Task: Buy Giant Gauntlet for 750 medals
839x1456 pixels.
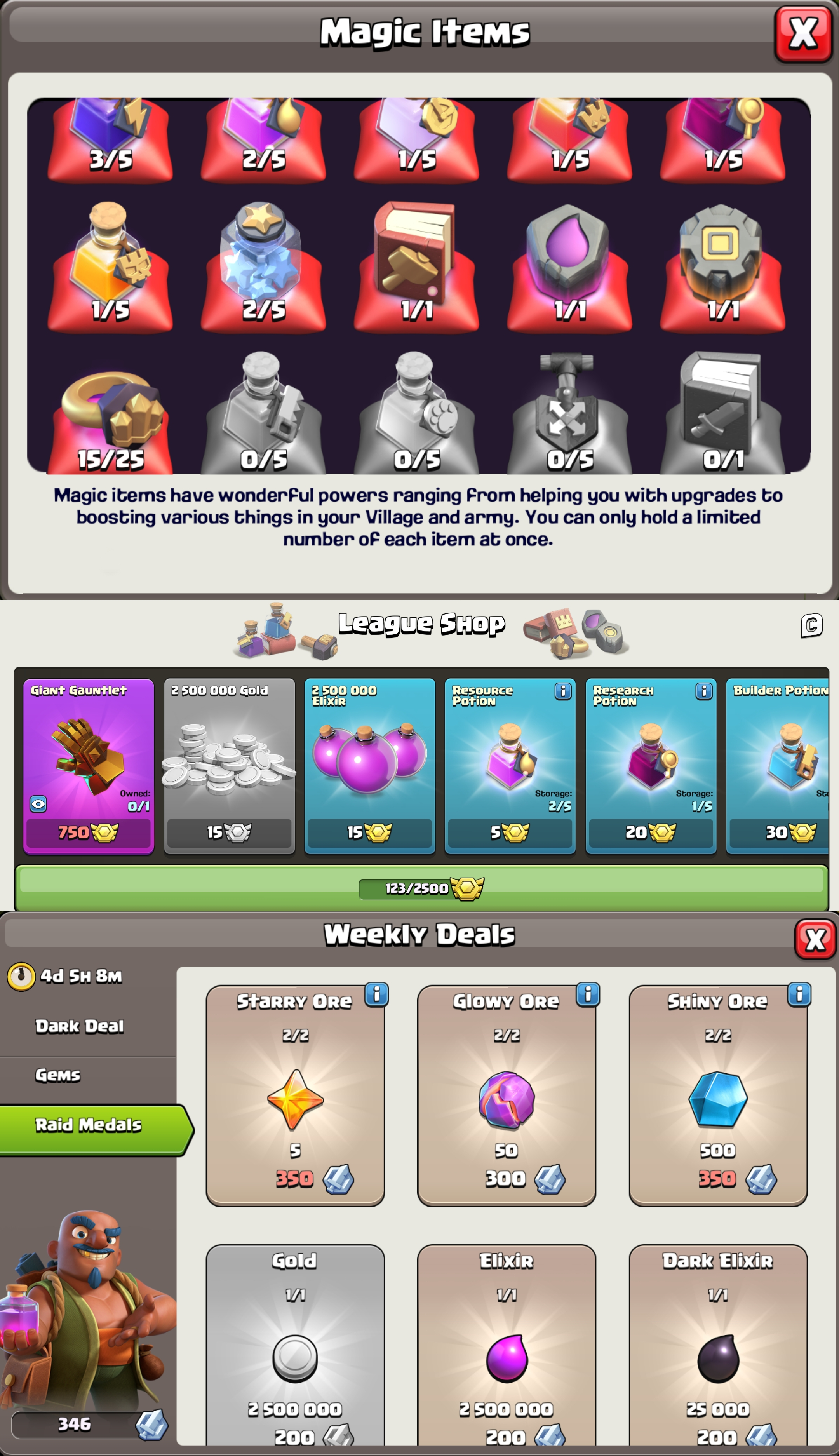Action: pos(88,832)
